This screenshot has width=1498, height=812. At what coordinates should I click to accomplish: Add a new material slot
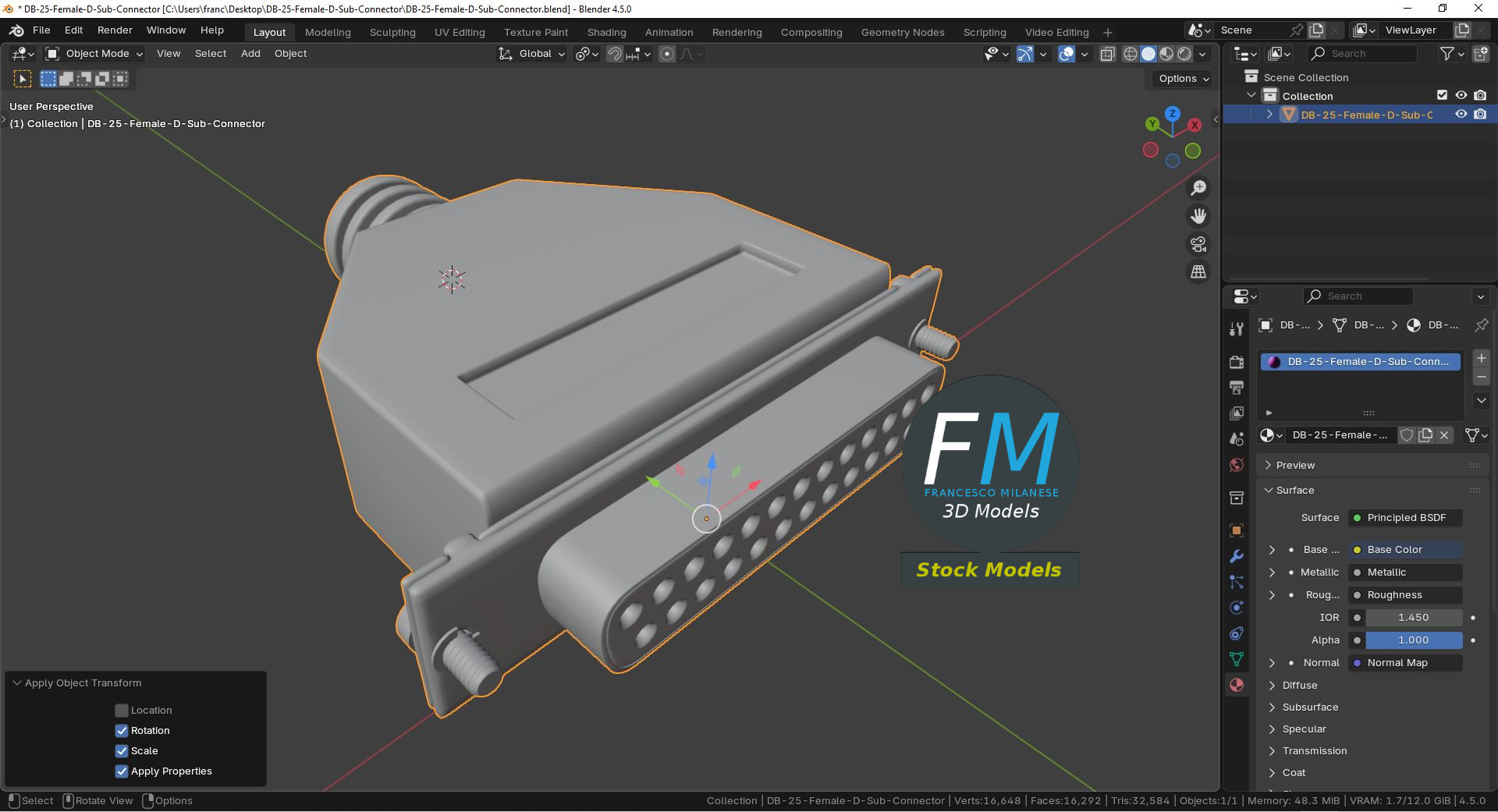point(1482,358)
